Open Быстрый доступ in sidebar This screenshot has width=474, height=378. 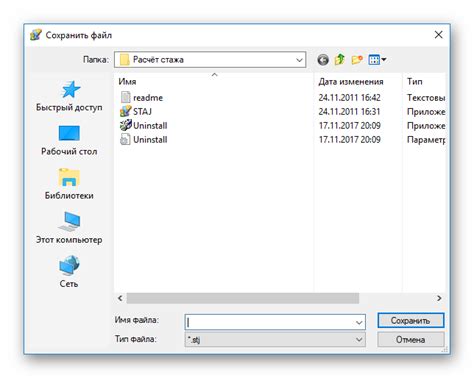tap(69, 97)
